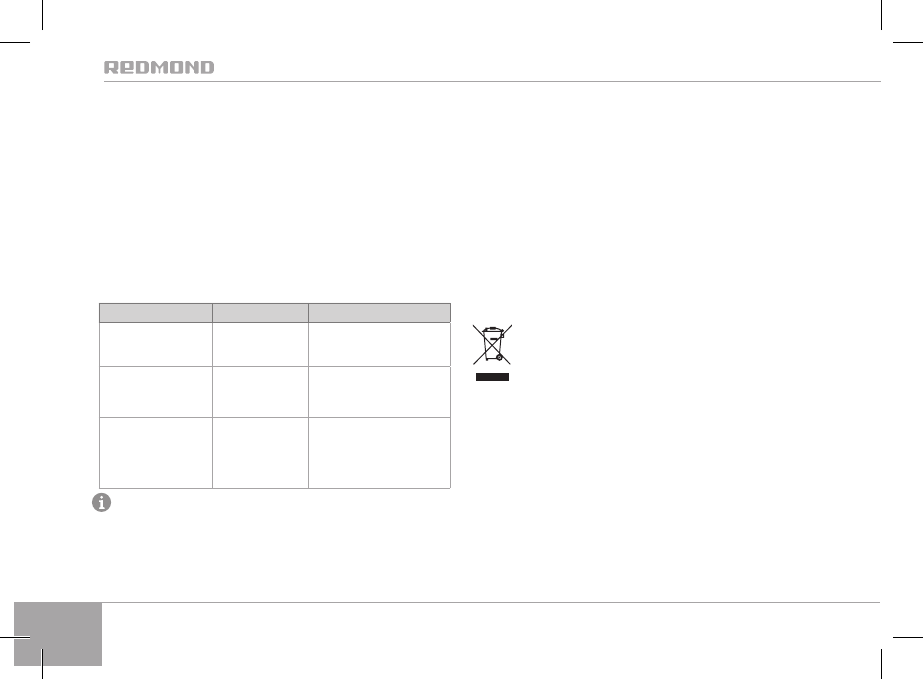Click the bottom-row, middle-column table cell
The width and height of the screenshot is (923, 679).
click(260, 452)
